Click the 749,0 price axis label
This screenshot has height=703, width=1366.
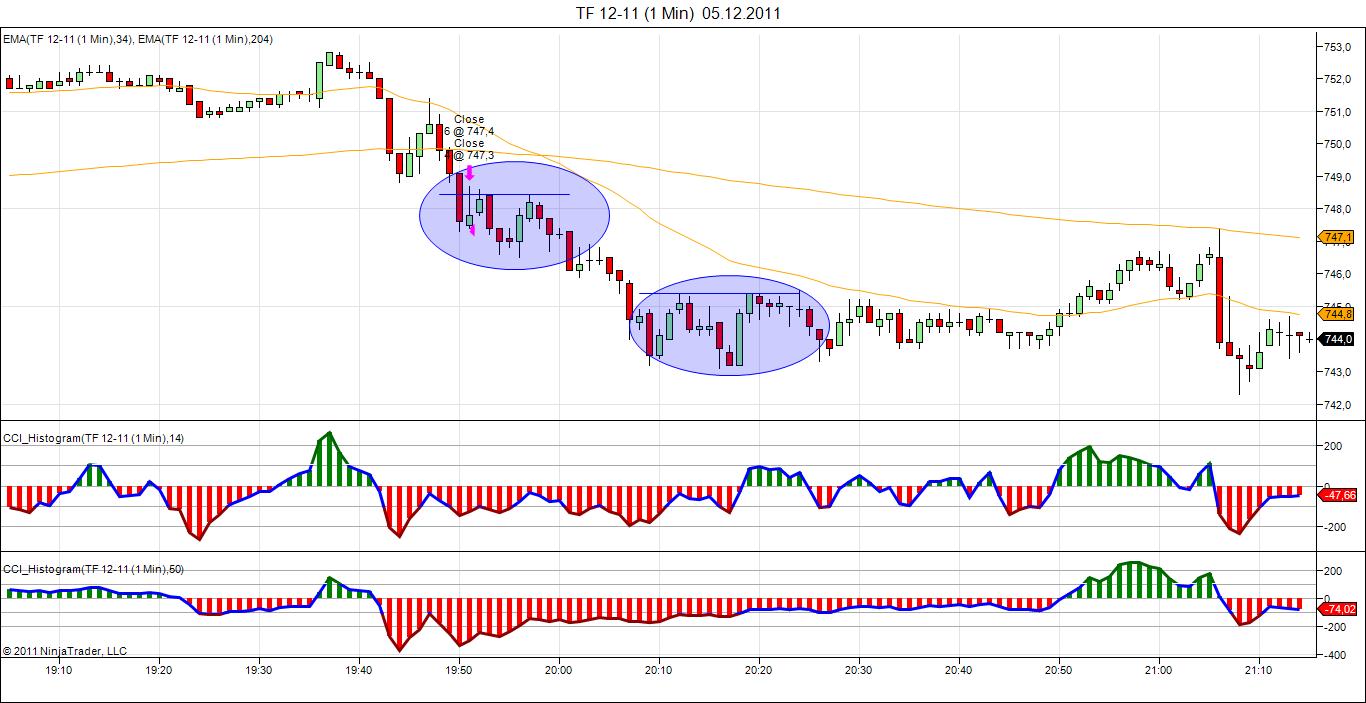pyautogui.click(x=1338, y=177)
